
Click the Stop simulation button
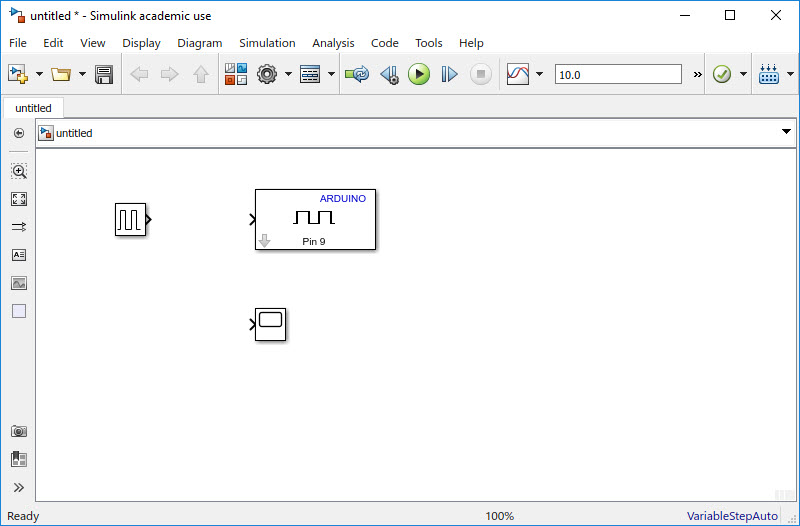click(x=481, y=74)
